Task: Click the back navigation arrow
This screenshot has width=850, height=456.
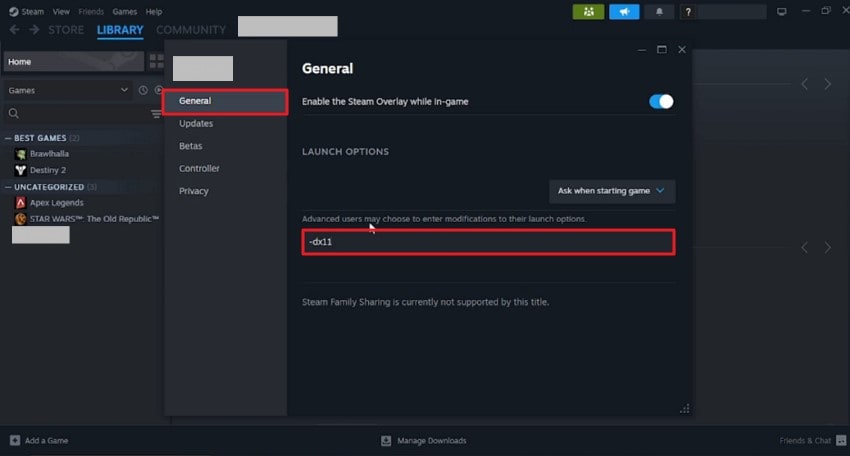Action: click(15, 30)
